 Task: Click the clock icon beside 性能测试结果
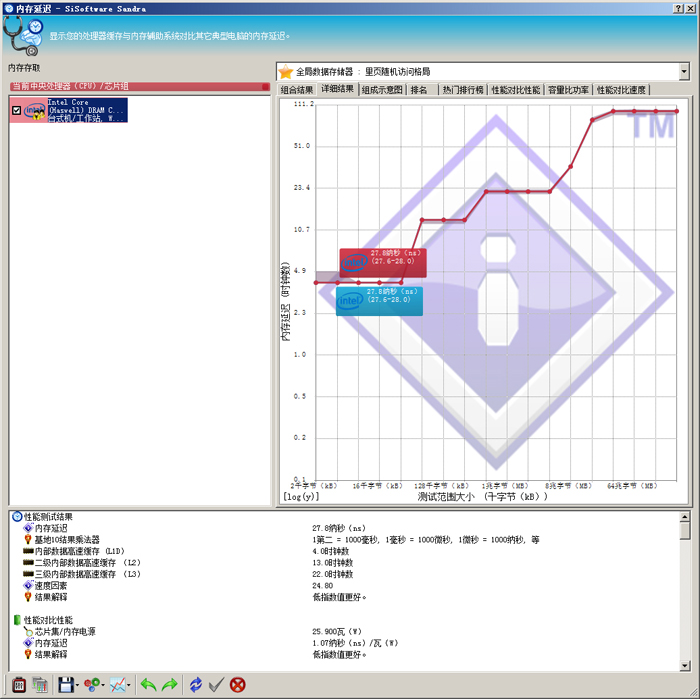[17, 516]
